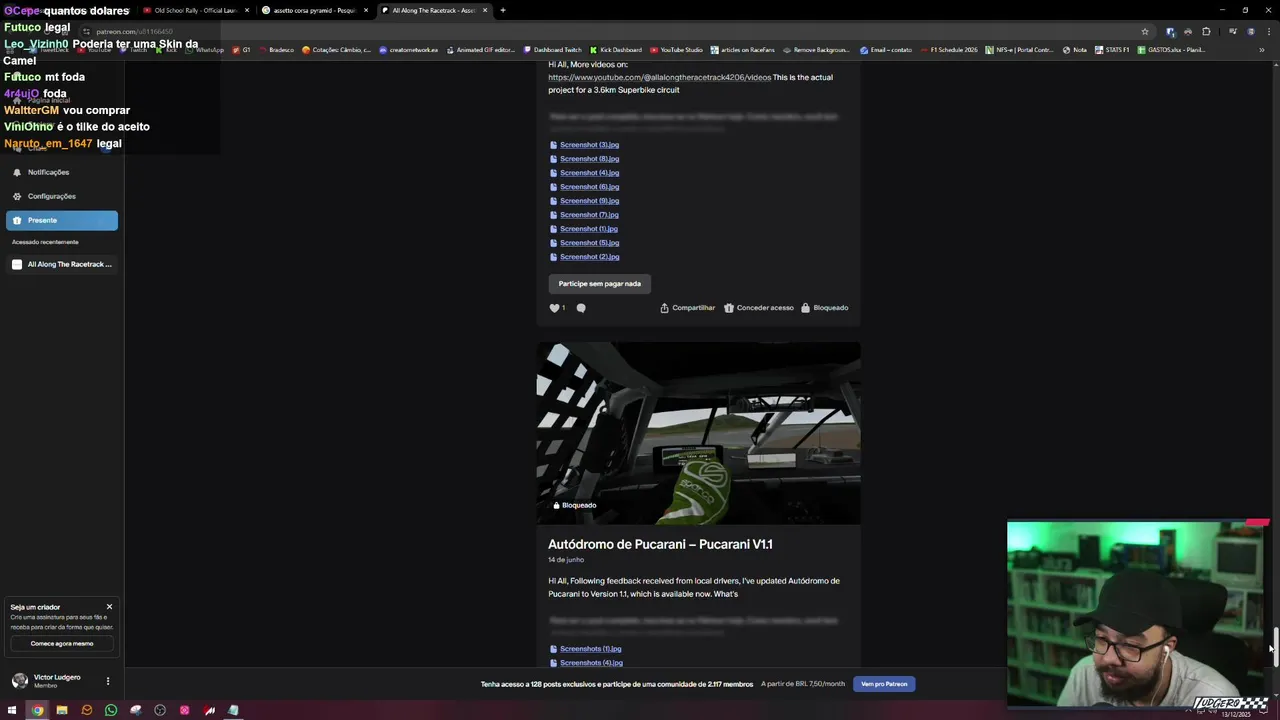
Task: Click the 128 posts exclusivos banner text
Action: click(x=617, y=684)
